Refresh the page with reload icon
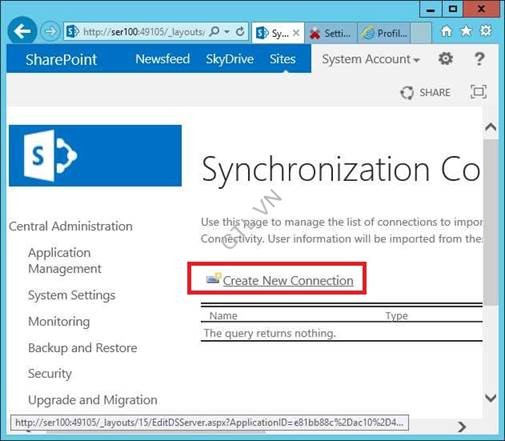 click(x=240, y=32)
